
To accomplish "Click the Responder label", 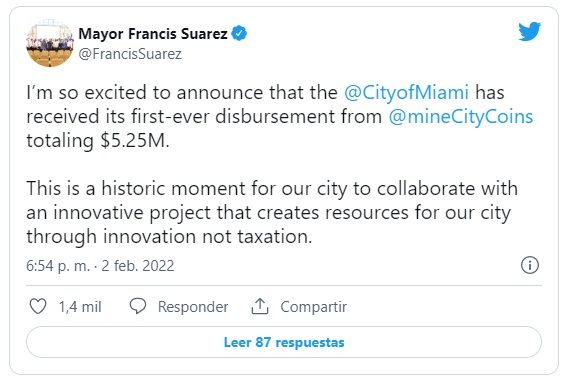I will pyautogui.click(x=193, y=307).
